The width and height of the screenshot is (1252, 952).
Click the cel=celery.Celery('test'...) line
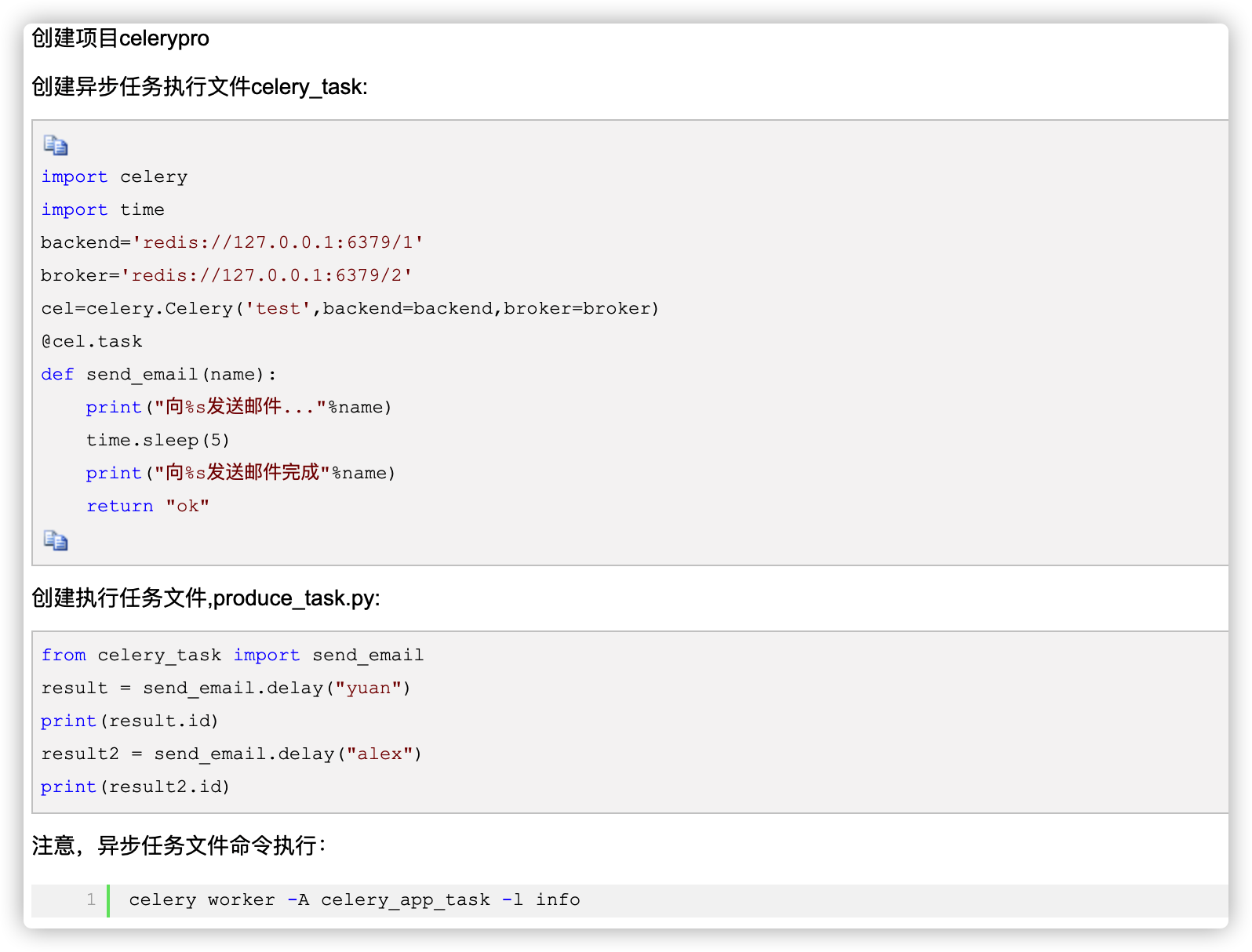coord(350,308)
